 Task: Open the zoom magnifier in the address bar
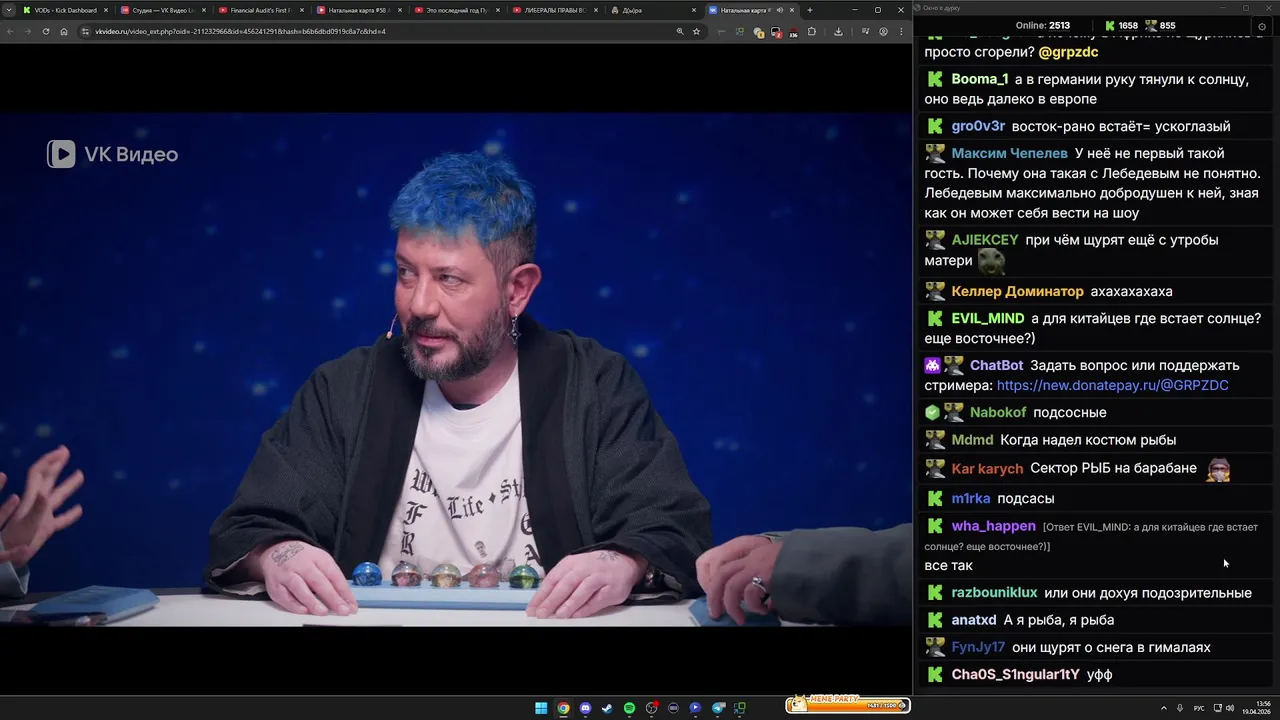pyautogui.click(x=680, y=31)
